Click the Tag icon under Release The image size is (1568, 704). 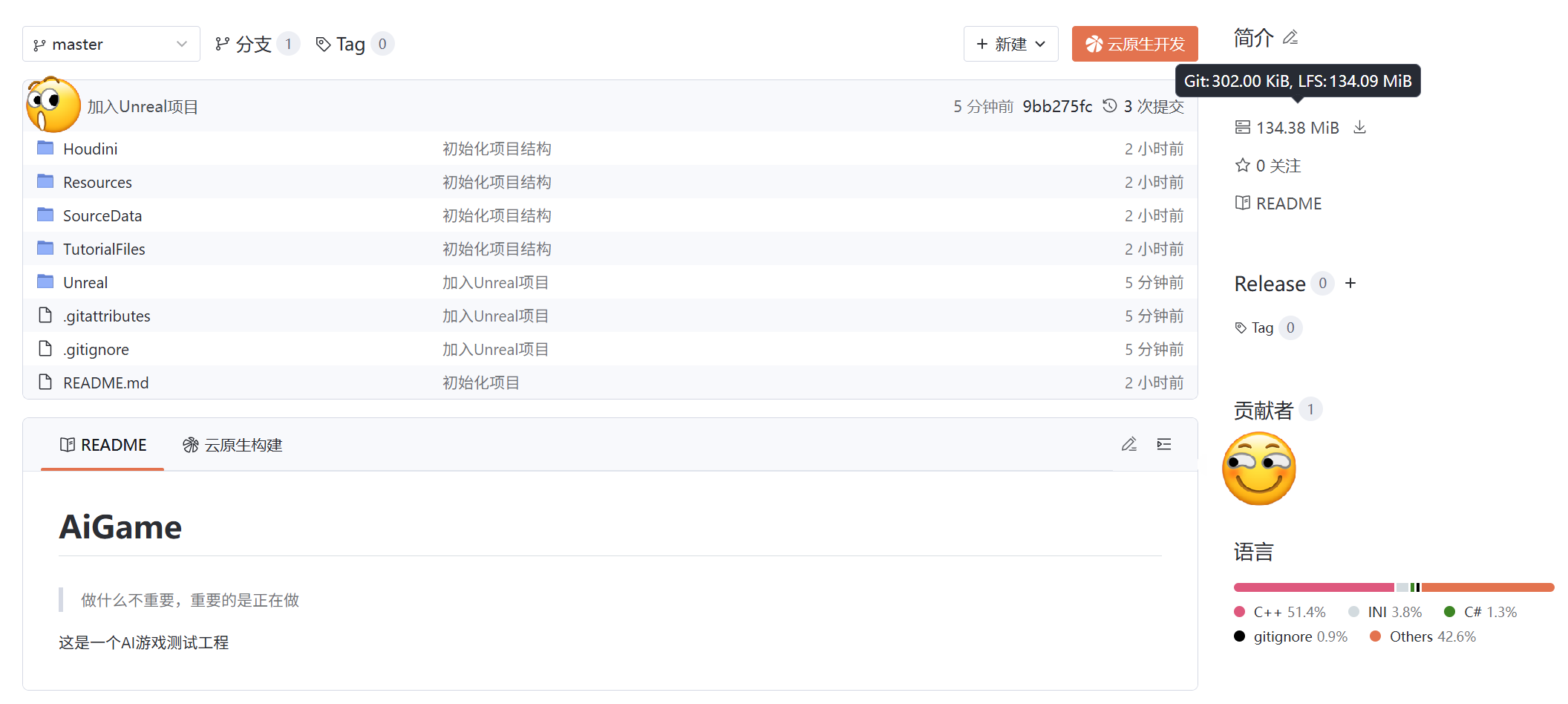pos(1241,328)
